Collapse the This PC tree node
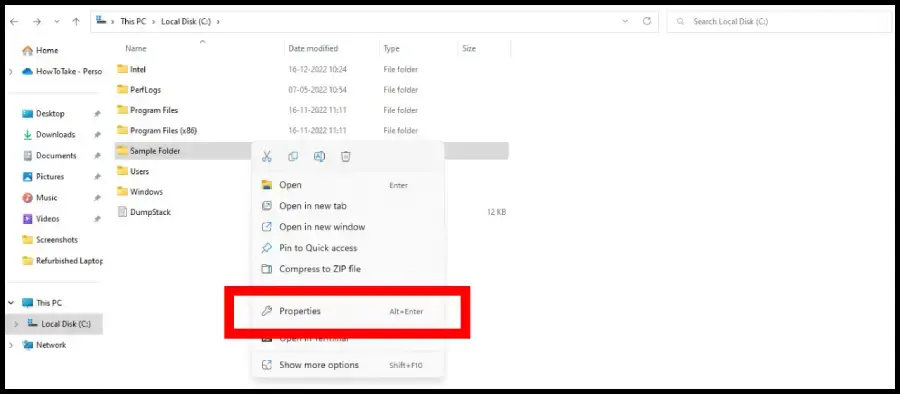This screenshot has height=394, width=900. tap(11, 303)
